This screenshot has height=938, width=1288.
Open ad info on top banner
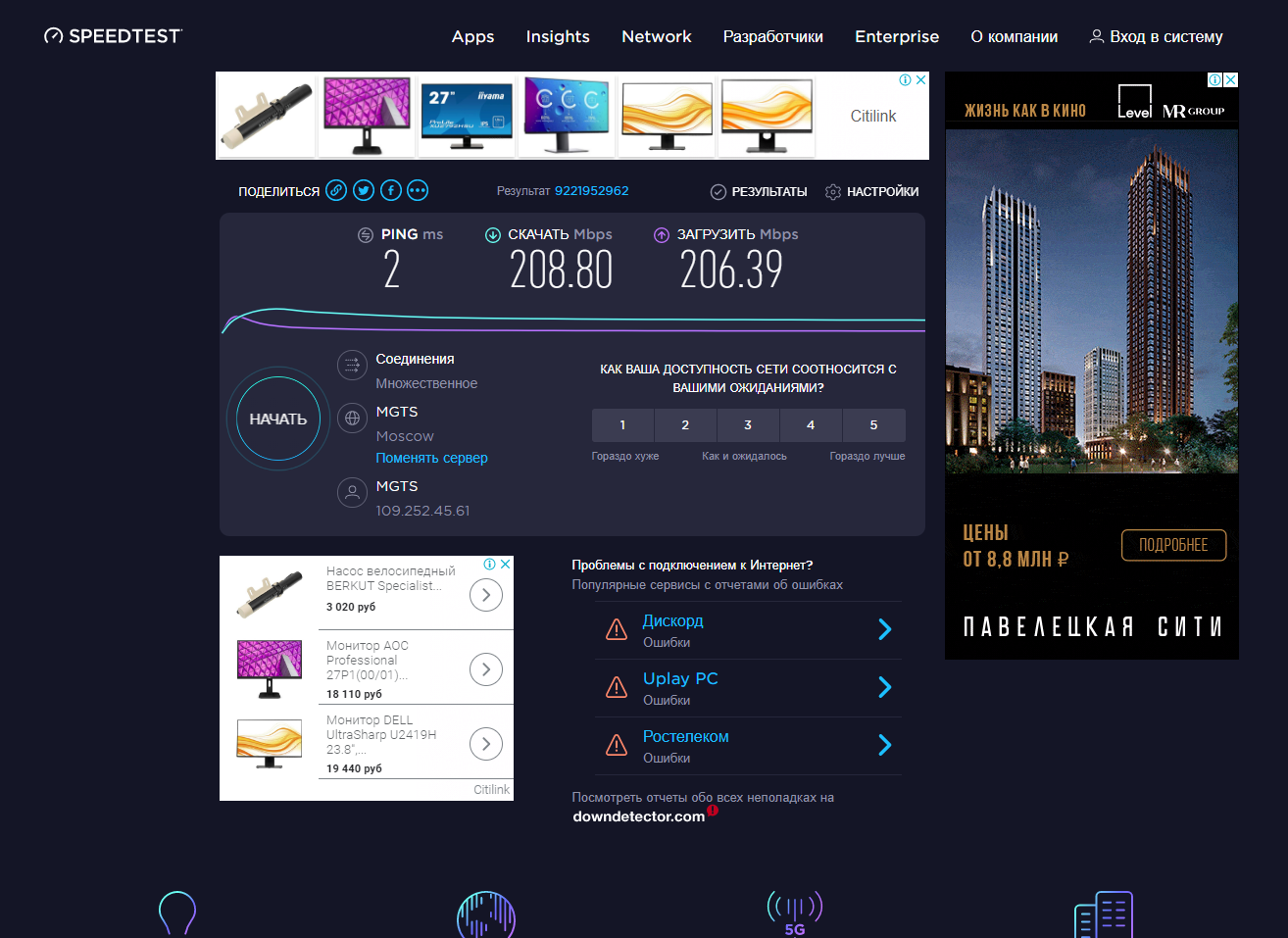click(x=906, y=79)
